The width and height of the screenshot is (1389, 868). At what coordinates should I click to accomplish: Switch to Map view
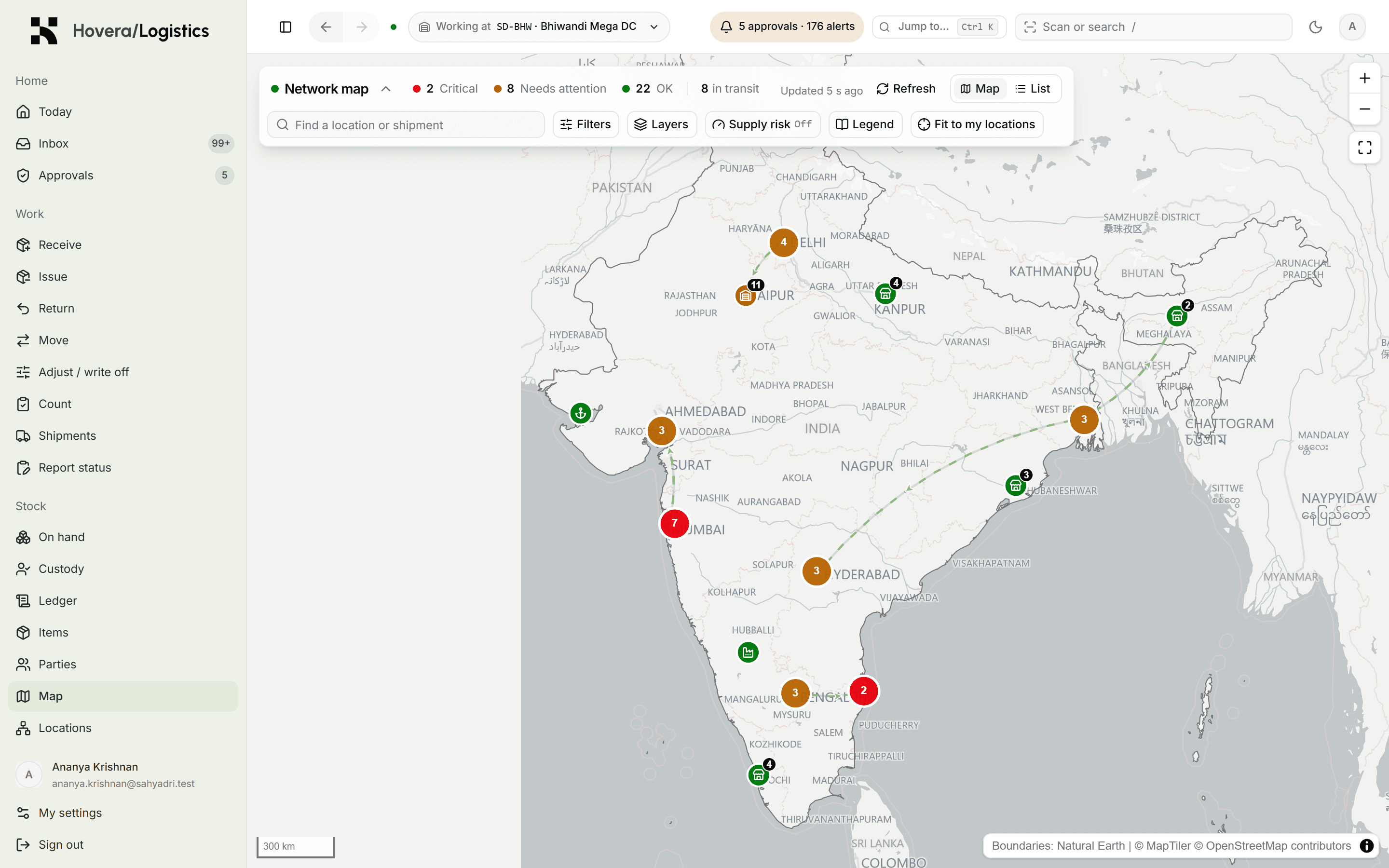click(980, 89)
